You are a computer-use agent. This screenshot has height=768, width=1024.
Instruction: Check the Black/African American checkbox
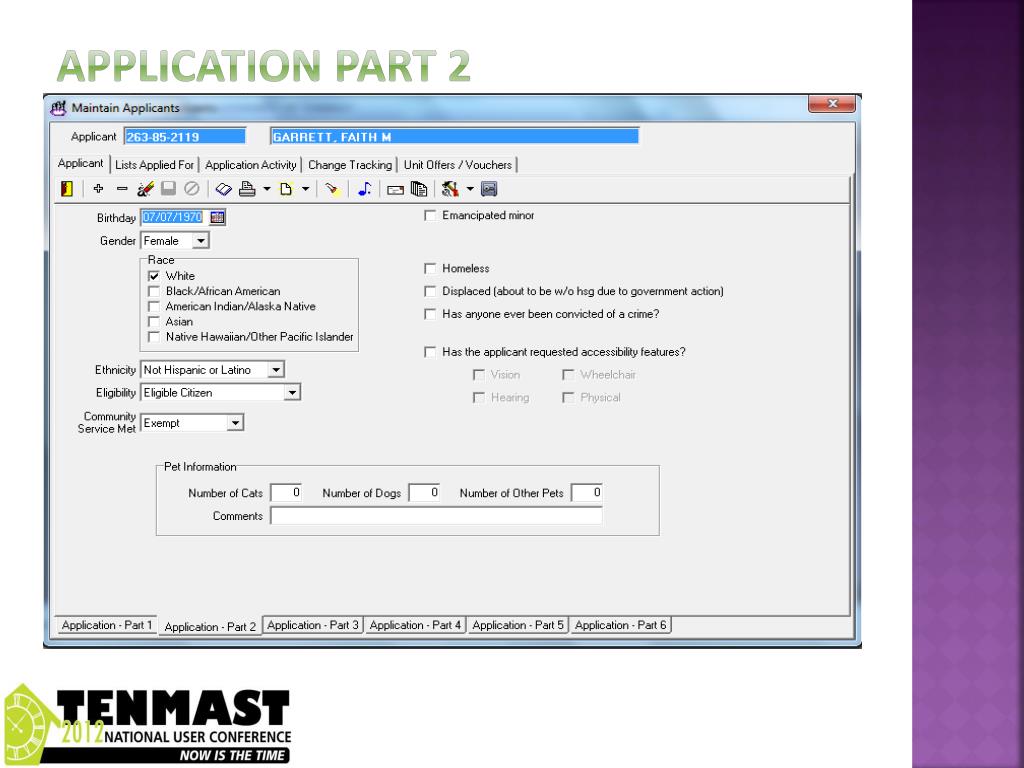pos(154,291)
